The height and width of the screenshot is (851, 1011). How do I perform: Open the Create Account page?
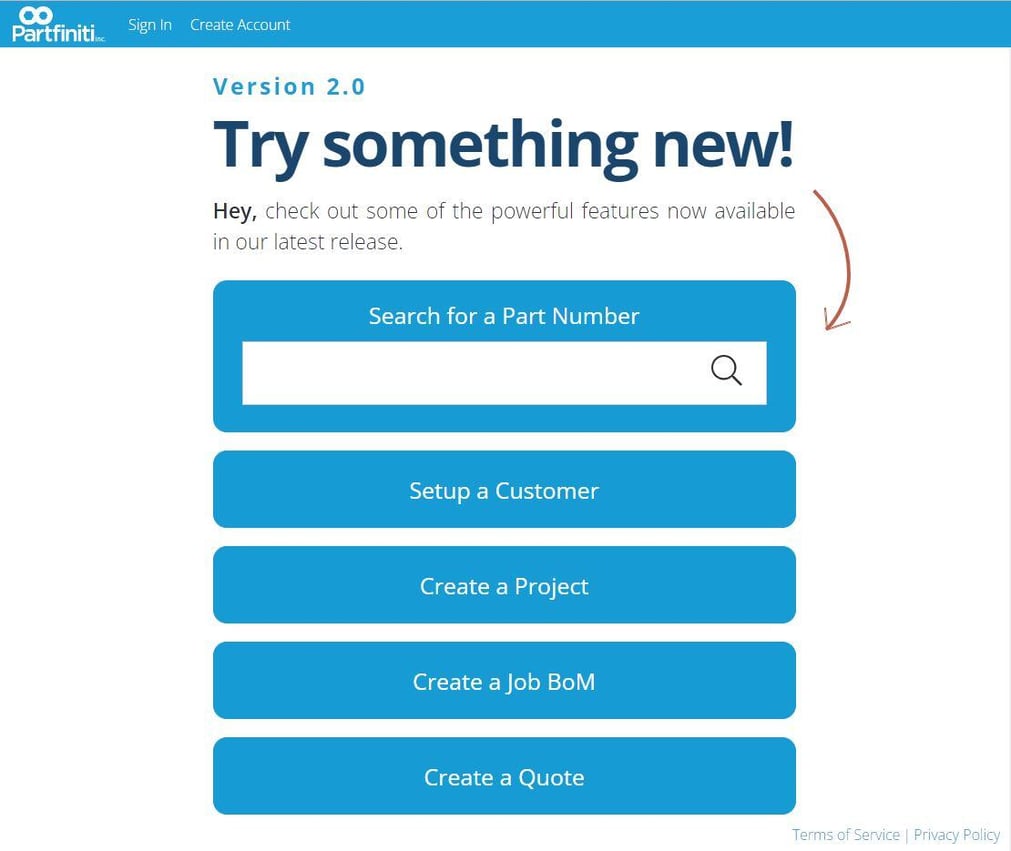(x=240, y=24)
